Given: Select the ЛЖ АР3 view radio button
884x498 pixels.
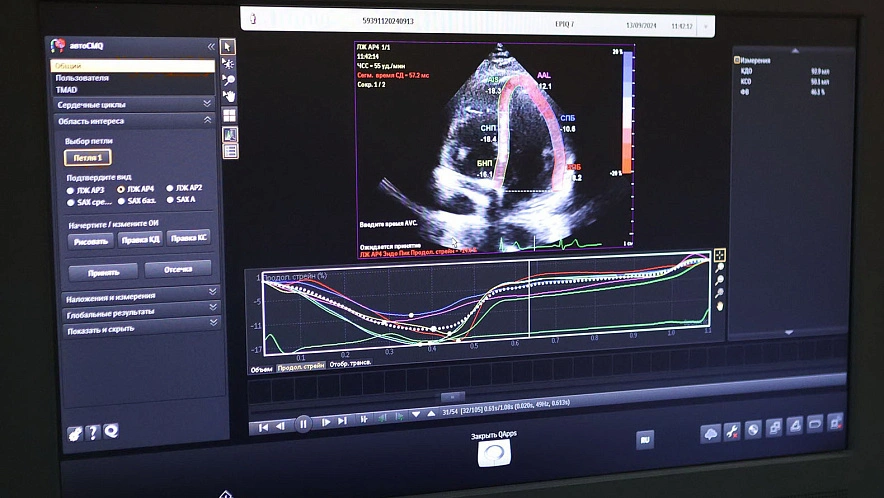Looking at the screenshot, I should [x=71, y=188].
